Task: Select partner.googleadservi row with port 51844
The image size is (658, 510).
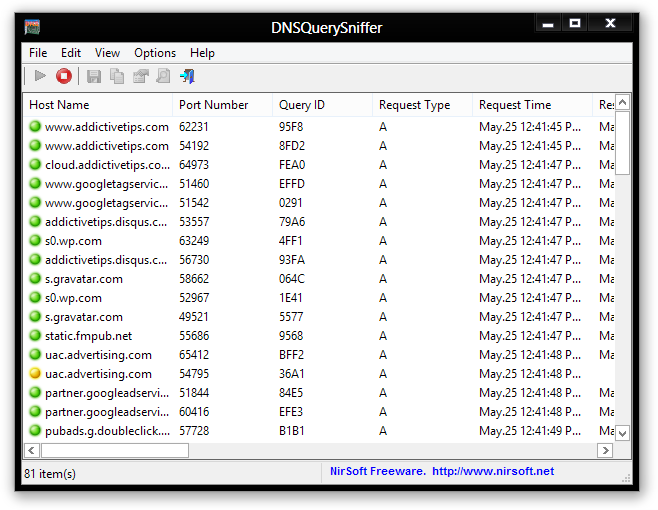Action: (319, 393)
